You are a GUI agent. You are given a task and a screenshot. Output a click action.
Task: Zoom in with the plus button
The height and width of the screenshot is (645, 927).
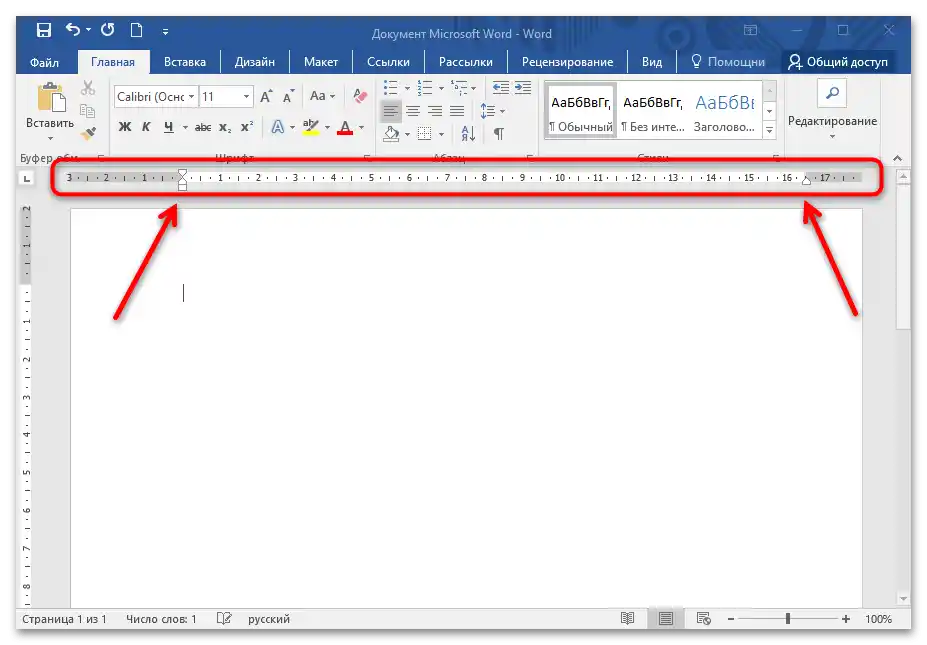click(846, 618)
